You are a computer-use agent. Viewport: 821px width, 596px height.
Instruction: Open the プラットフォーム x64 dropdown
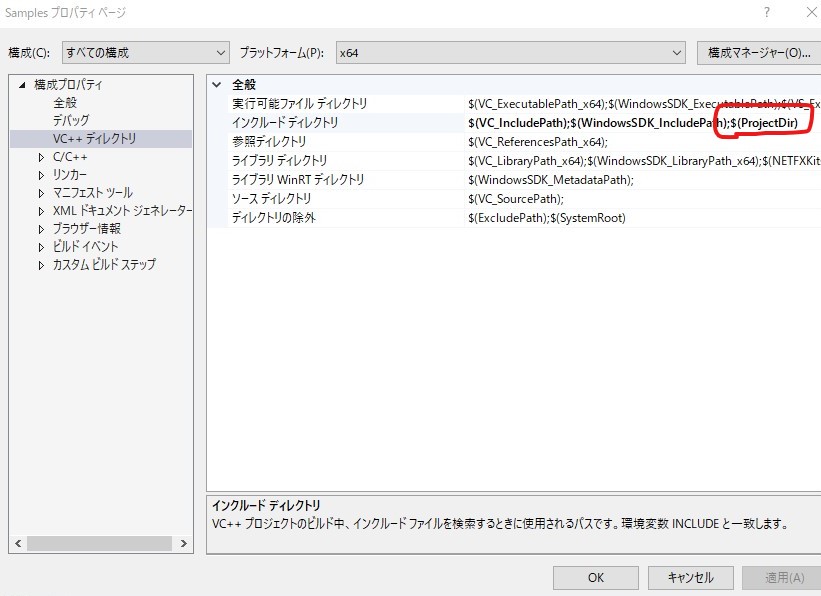(511, 53)
